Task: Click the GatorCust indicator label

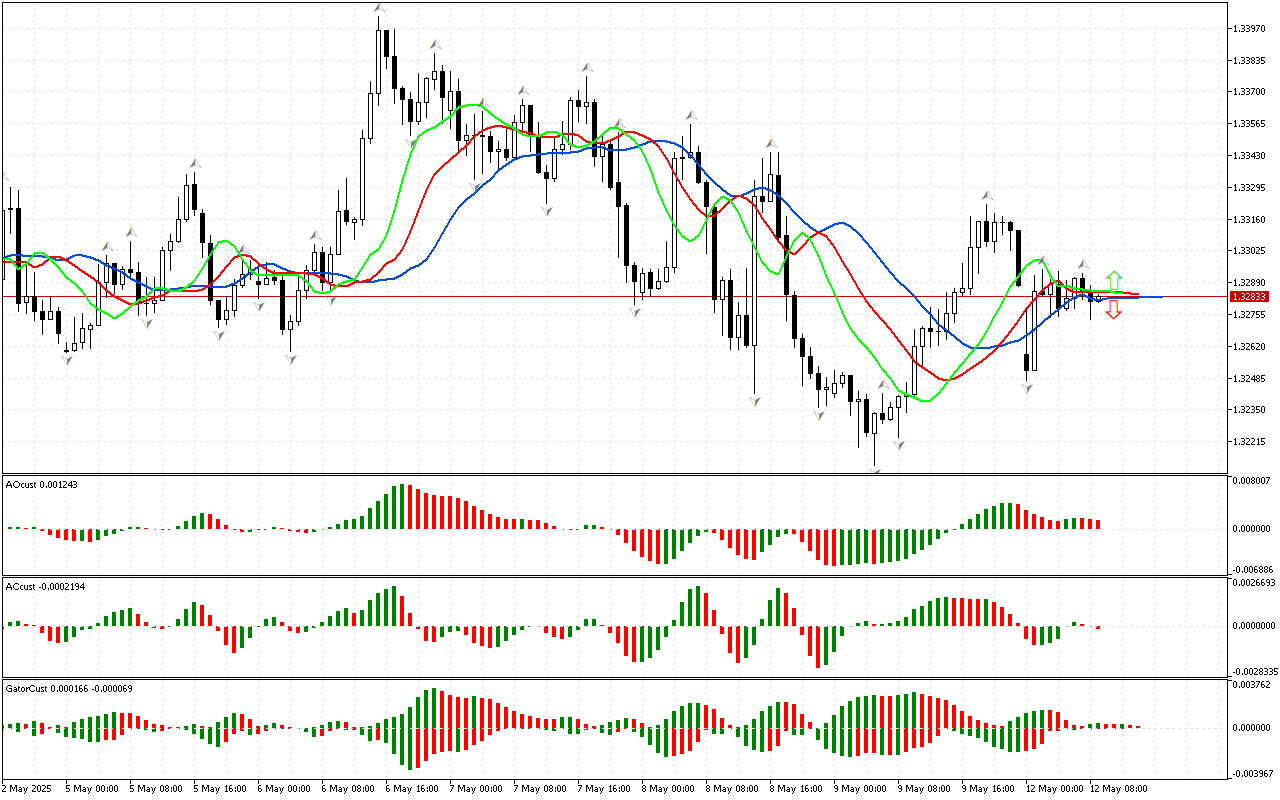Action: pos(69,688)
